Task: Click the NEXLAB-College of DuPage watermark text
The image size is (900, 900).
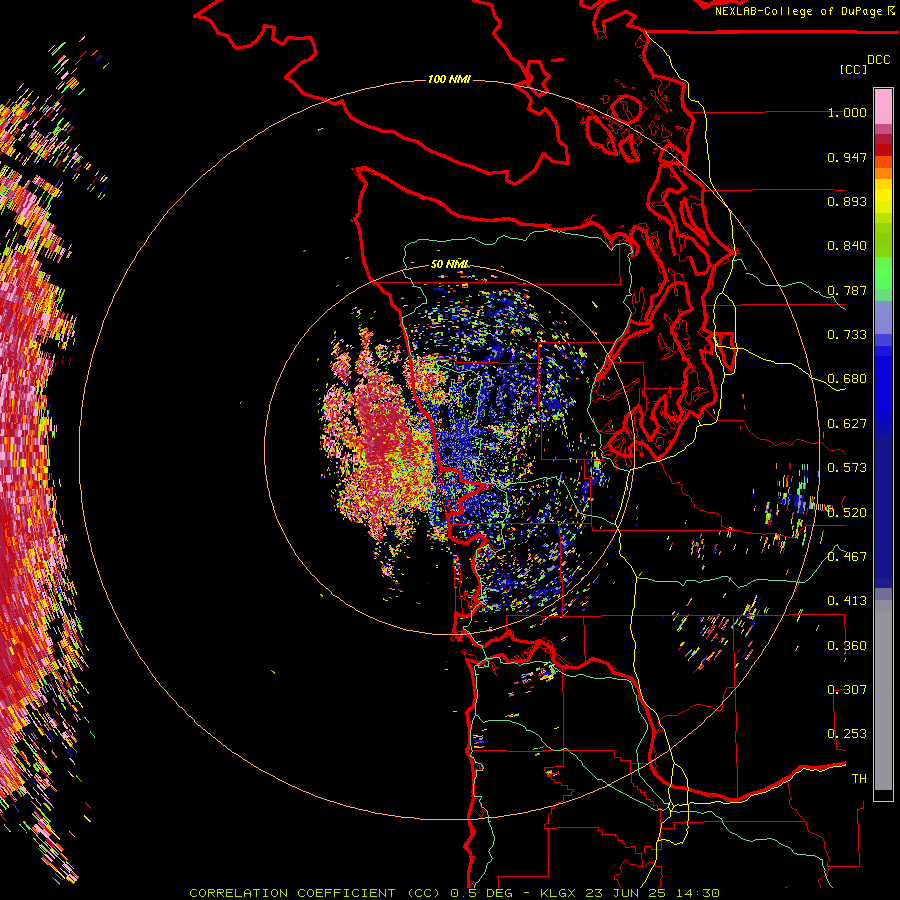Action: 799,11
